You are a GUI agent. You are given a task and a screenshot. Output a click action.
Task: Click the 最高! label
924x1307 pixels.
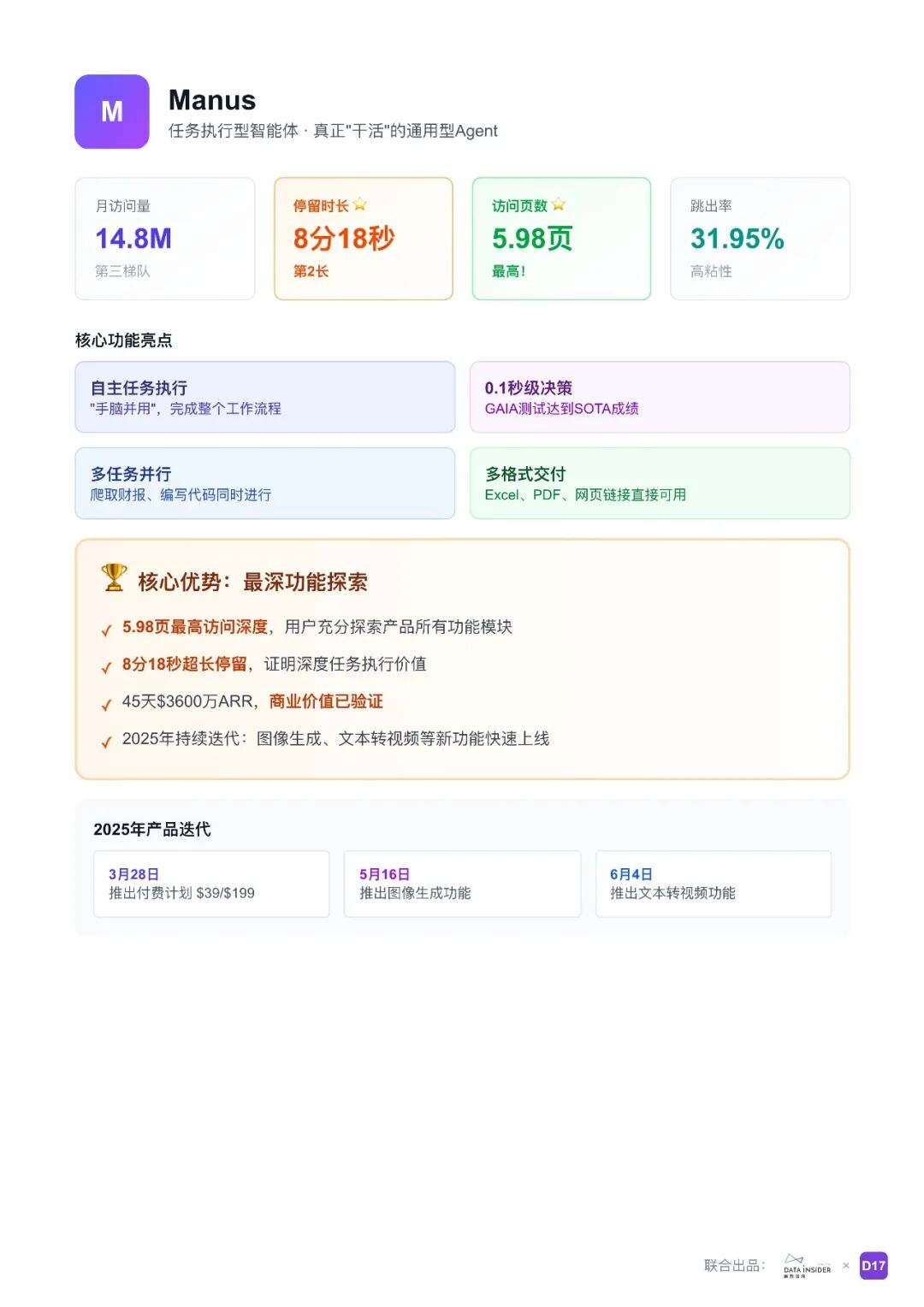click(x=508, y=271)
